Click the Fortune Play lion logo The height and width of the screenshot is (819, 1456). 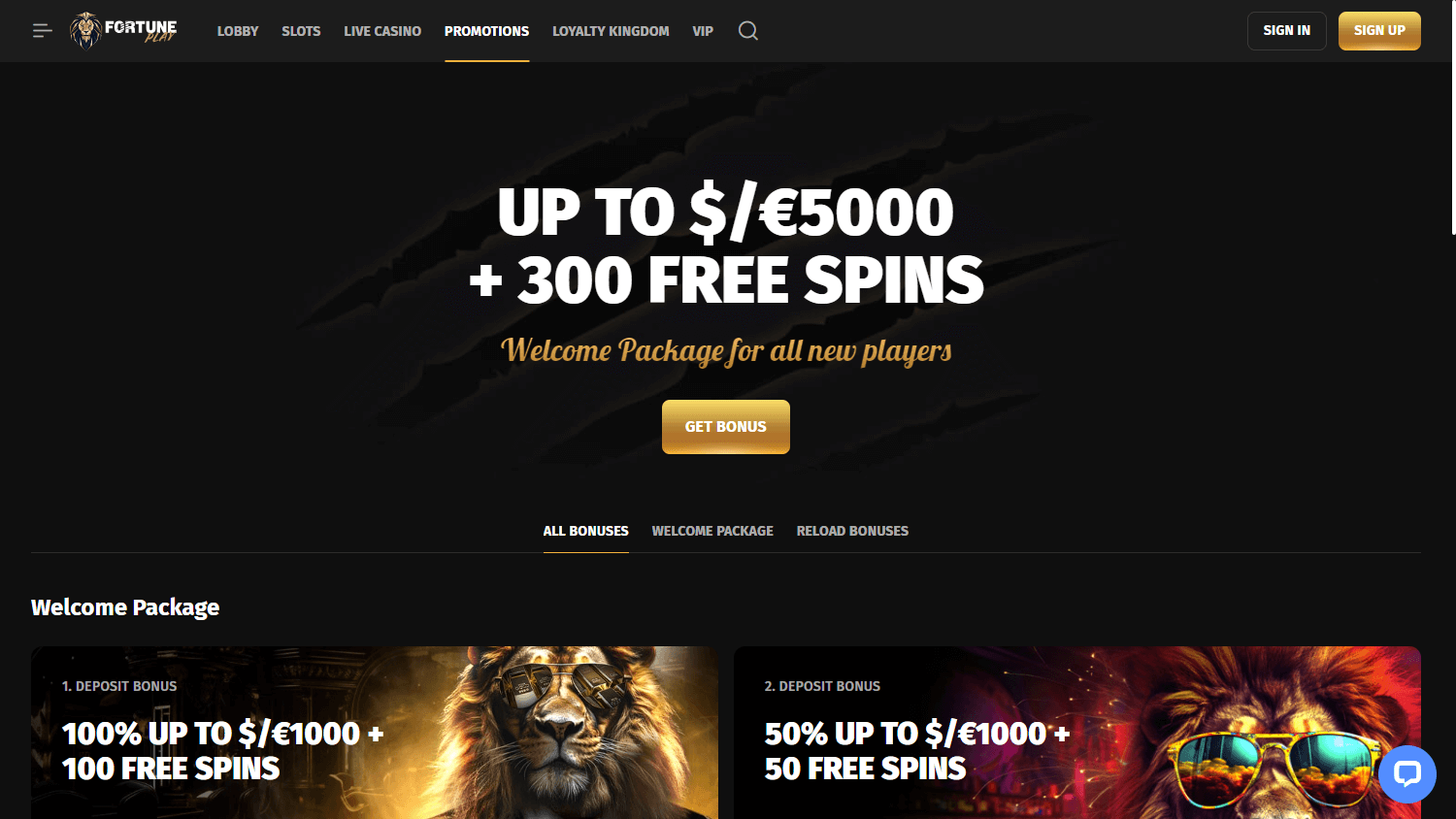point(123,31)
